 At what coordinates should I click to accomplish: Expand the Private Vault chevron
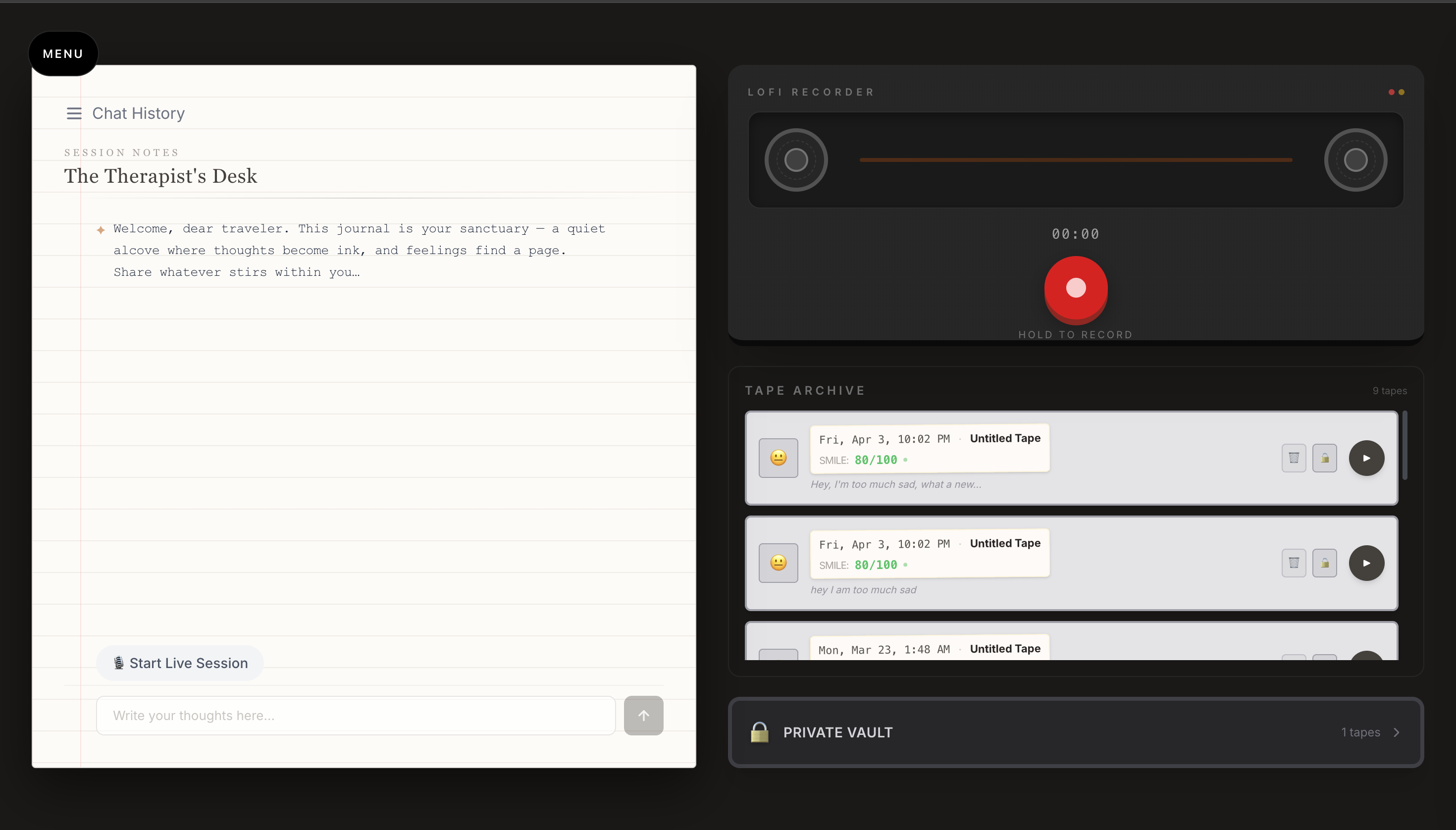coord(1396,732)
